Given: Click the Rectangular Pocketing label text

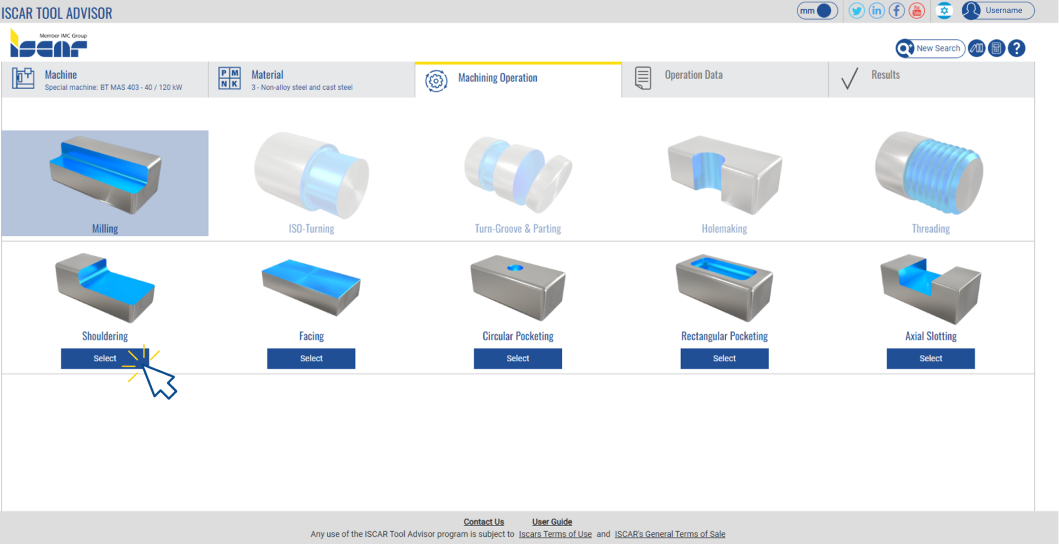Looking at the screenshot, I should point(725,336).
